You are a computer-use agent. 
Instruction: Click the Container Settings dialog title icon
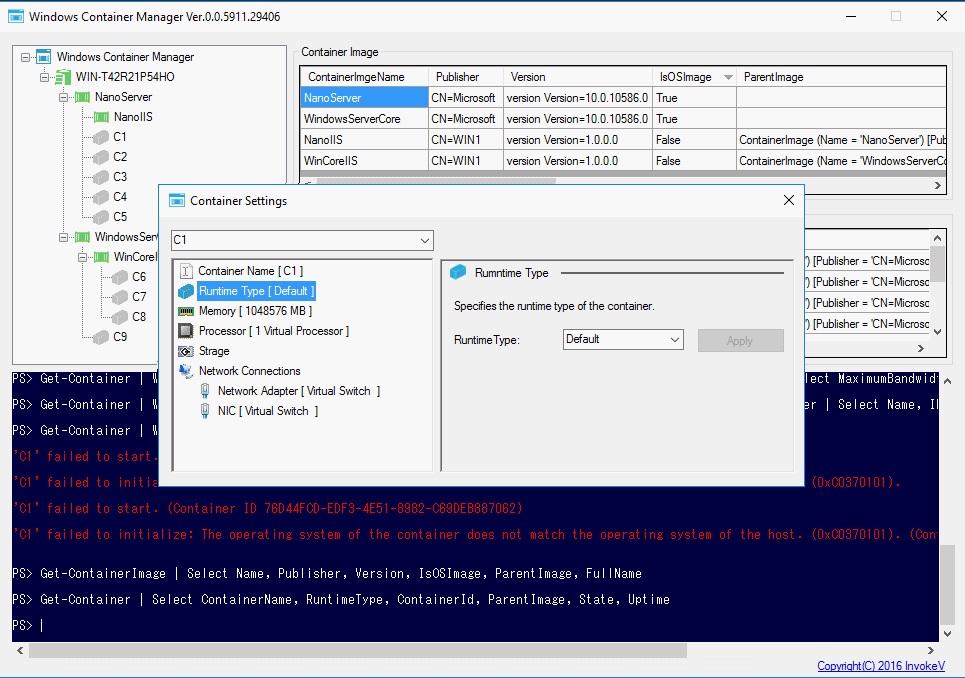pyautogui.click(x=177, y=201)
